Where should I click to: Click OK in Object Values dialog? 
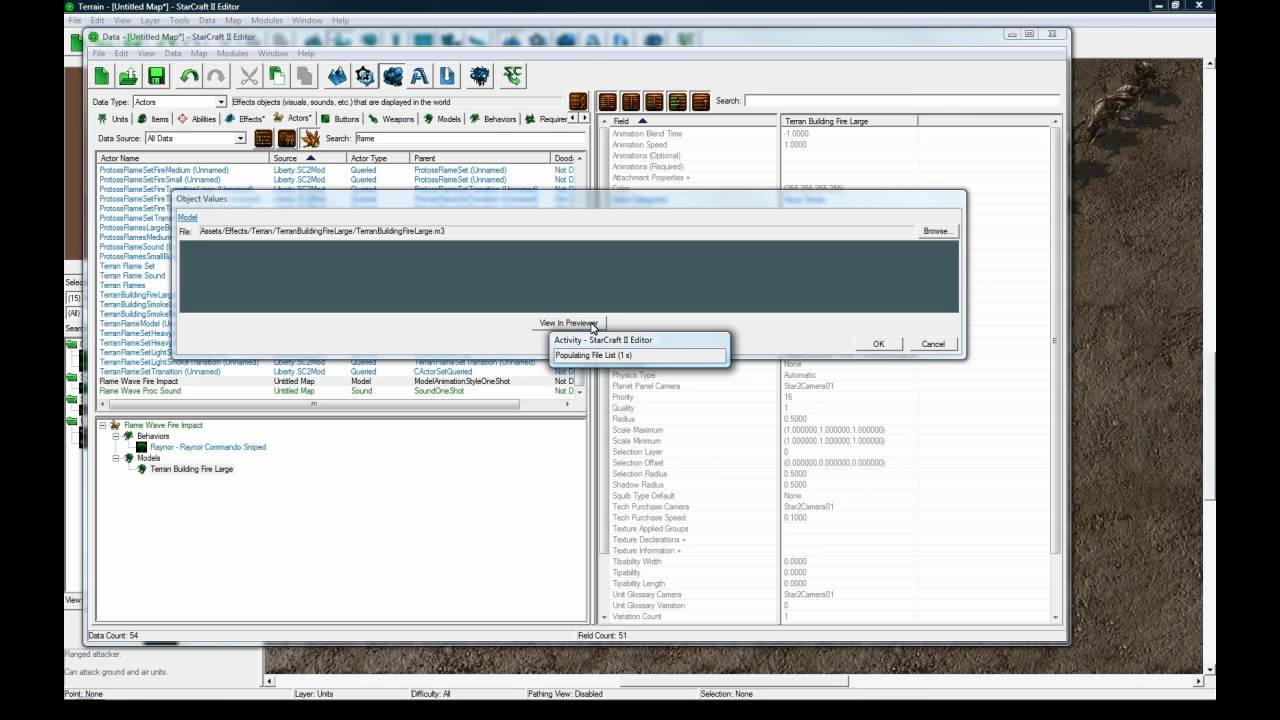point(879,344)
